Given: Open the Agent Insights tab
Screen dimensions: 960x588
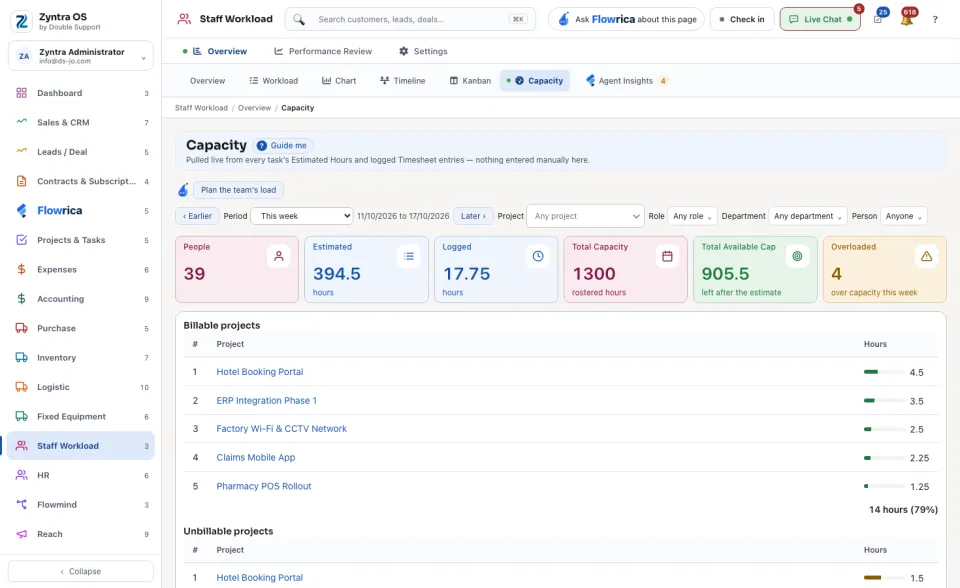Looking at the screenshot, I should pyautogui.click(x=626, y=81).
